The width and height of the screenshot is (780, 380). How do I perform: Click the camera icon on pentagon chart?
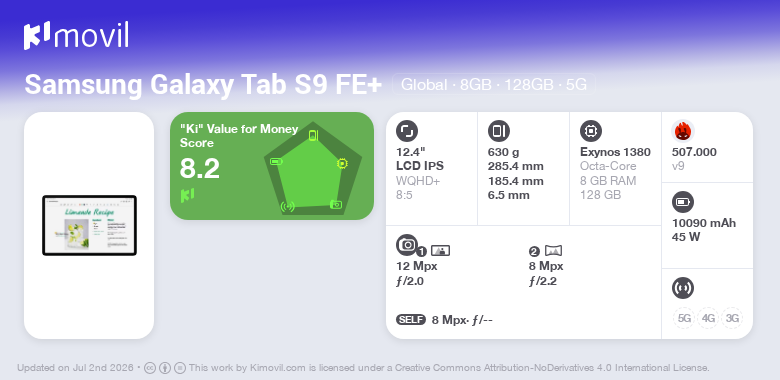point(336,204)
